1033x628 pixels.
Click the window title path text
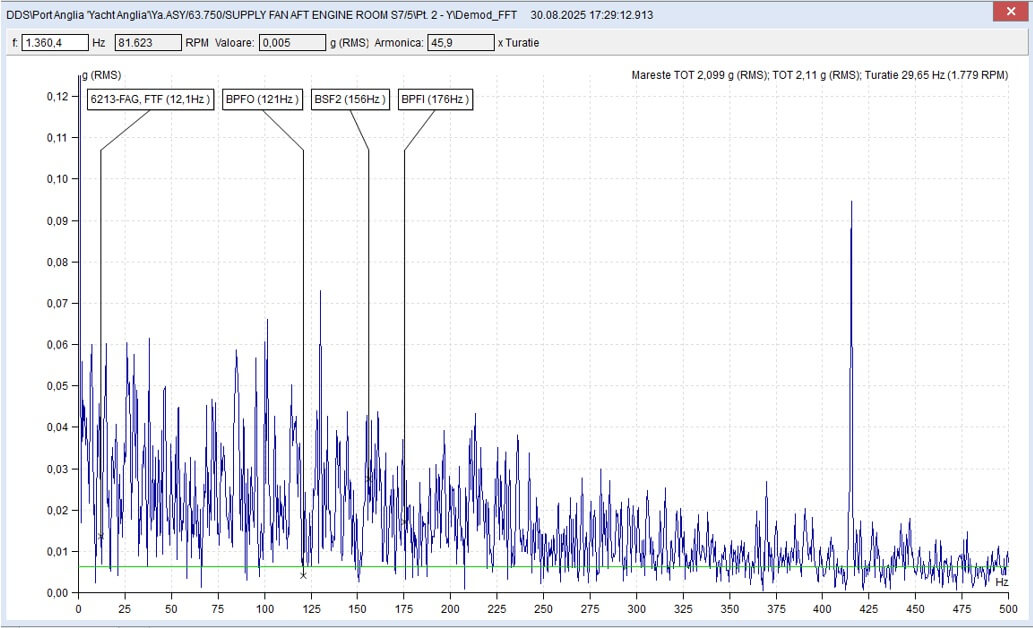click(x=261, y=14)
